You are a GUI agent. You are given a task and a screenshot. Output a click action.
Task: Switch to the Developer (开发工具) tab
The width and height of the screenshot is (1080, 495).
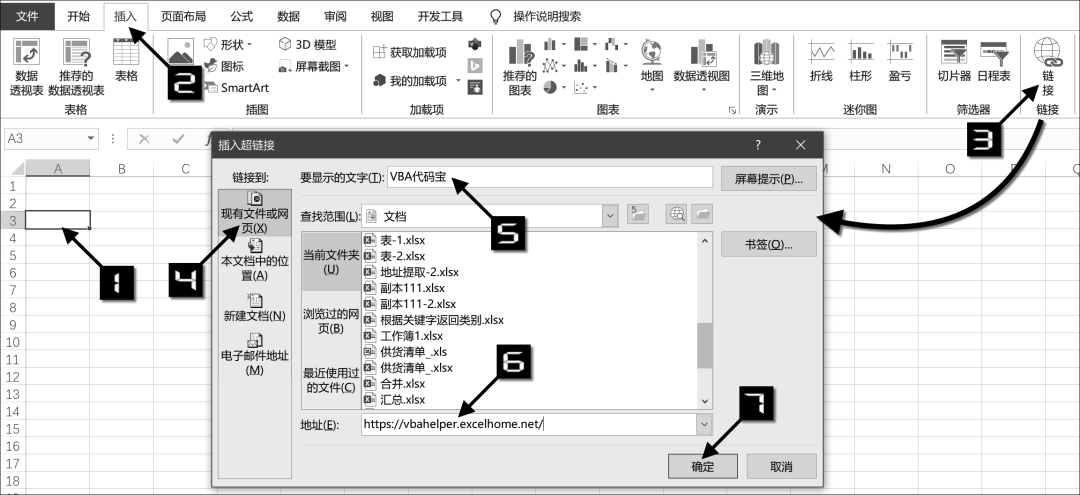pyautogui.click(x=440, y=17)
